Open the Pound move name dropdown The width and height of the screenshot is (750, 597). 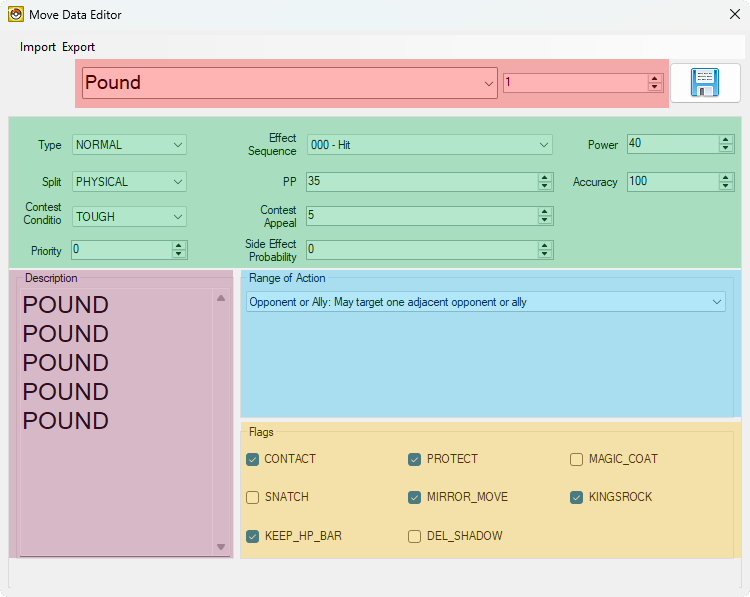pos(290,83)
